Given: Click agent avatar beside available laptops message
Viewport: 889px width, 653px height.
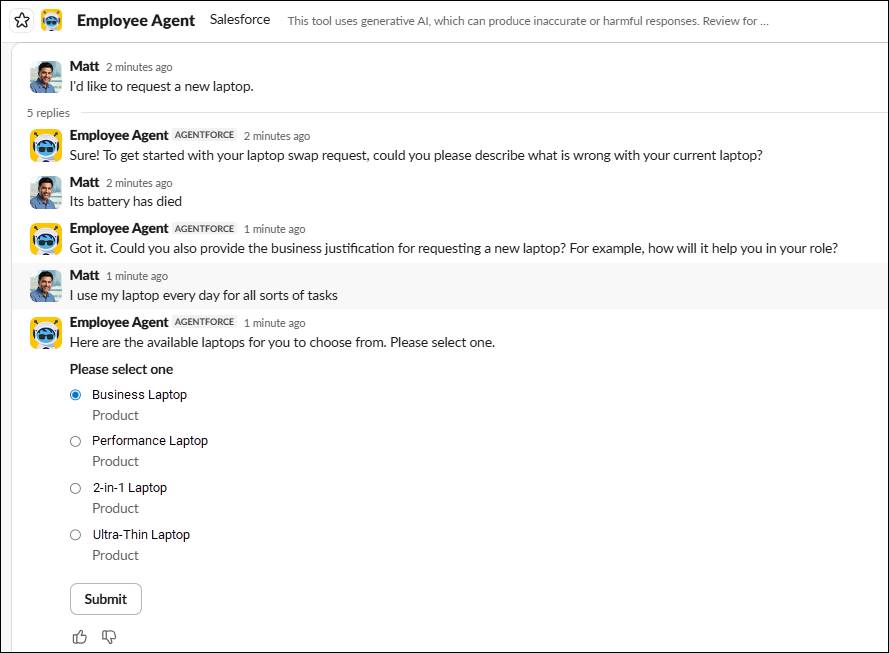Looking at the screenshot, I should click(x=46, y=333).
